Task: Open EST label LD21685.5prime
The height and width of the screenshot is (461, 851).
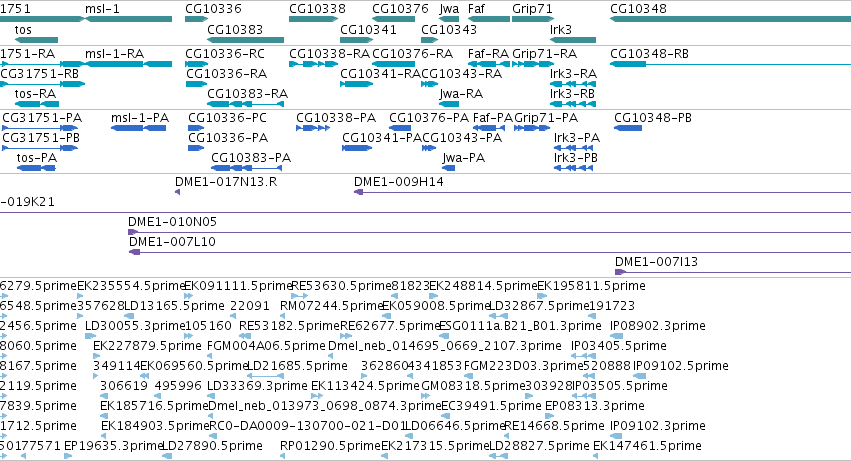Action: [297, 365]
